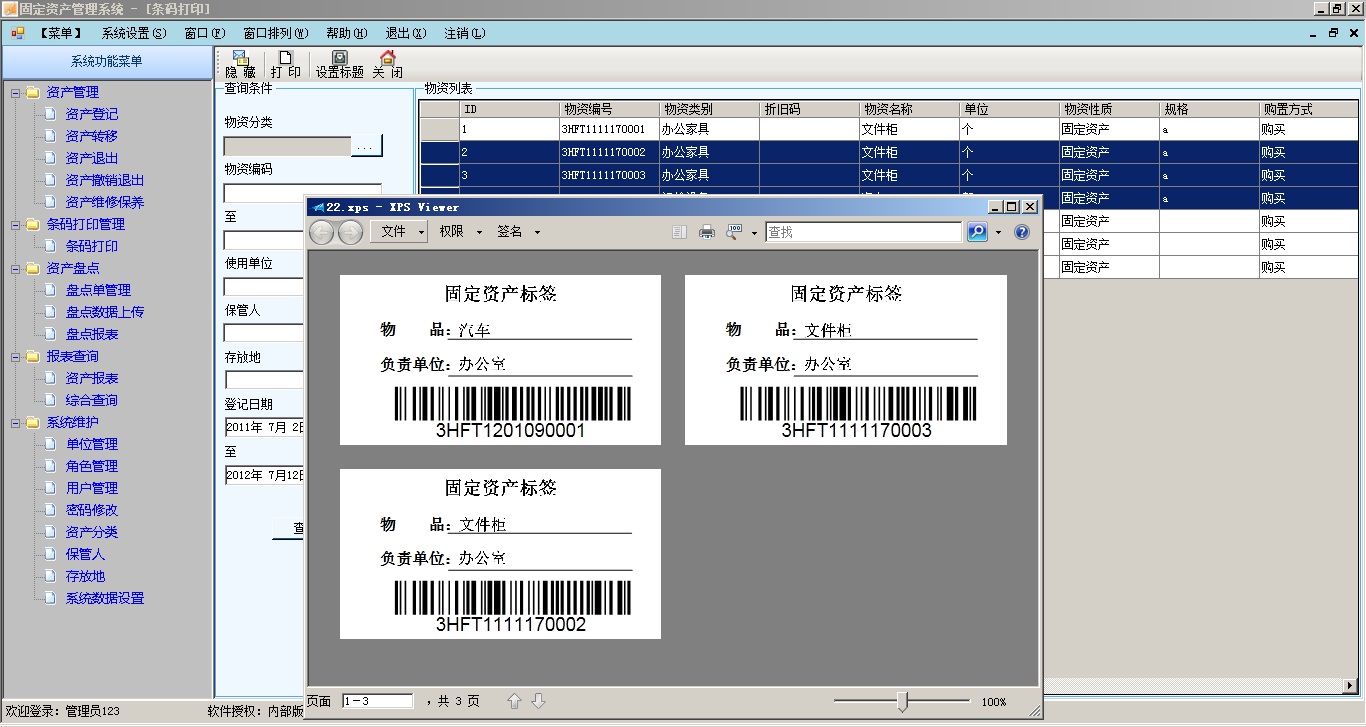
Task: Click the XPS Viewer back arrow button
Action: [x=321, y=232]
